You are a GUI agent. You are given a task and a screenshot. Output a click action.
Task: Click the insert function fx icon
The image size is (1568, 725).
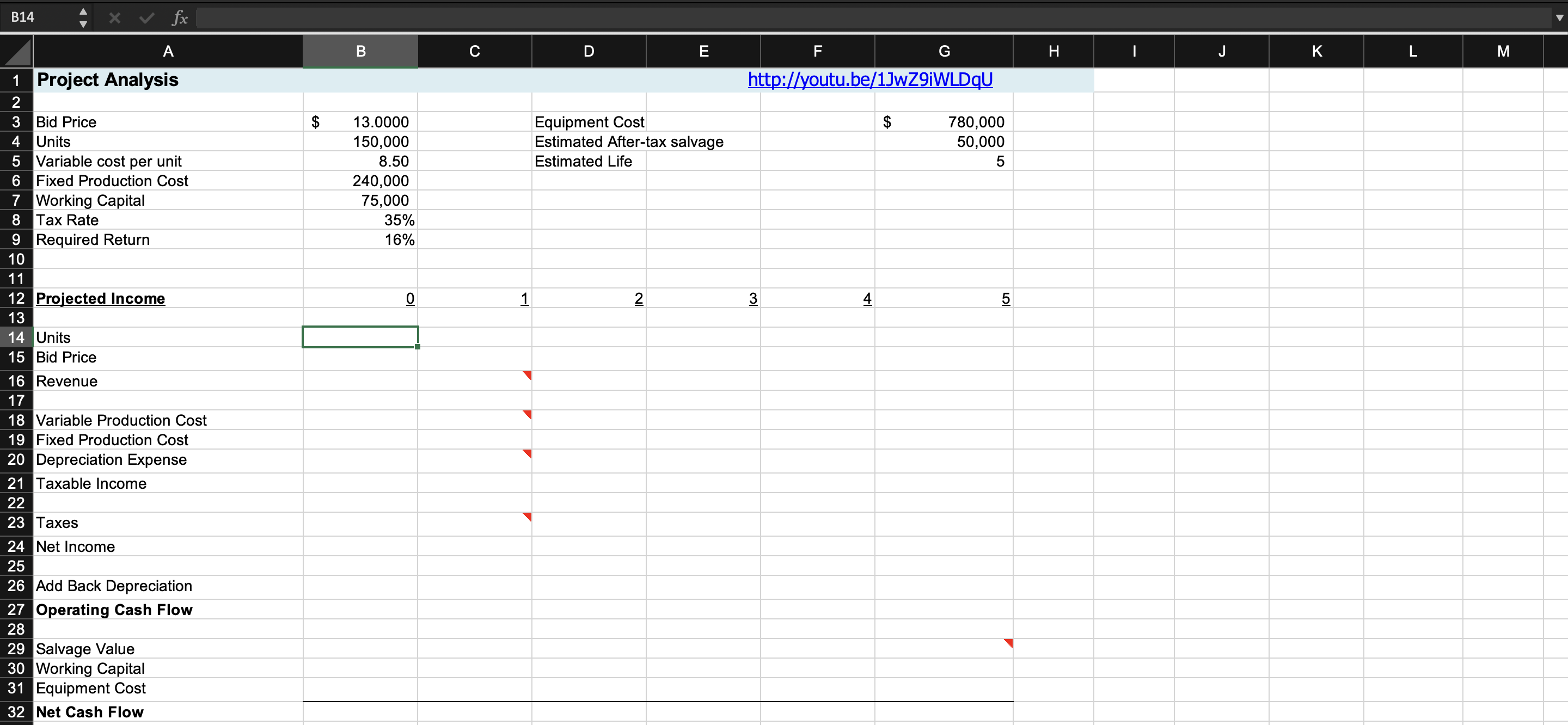point(180,17)
